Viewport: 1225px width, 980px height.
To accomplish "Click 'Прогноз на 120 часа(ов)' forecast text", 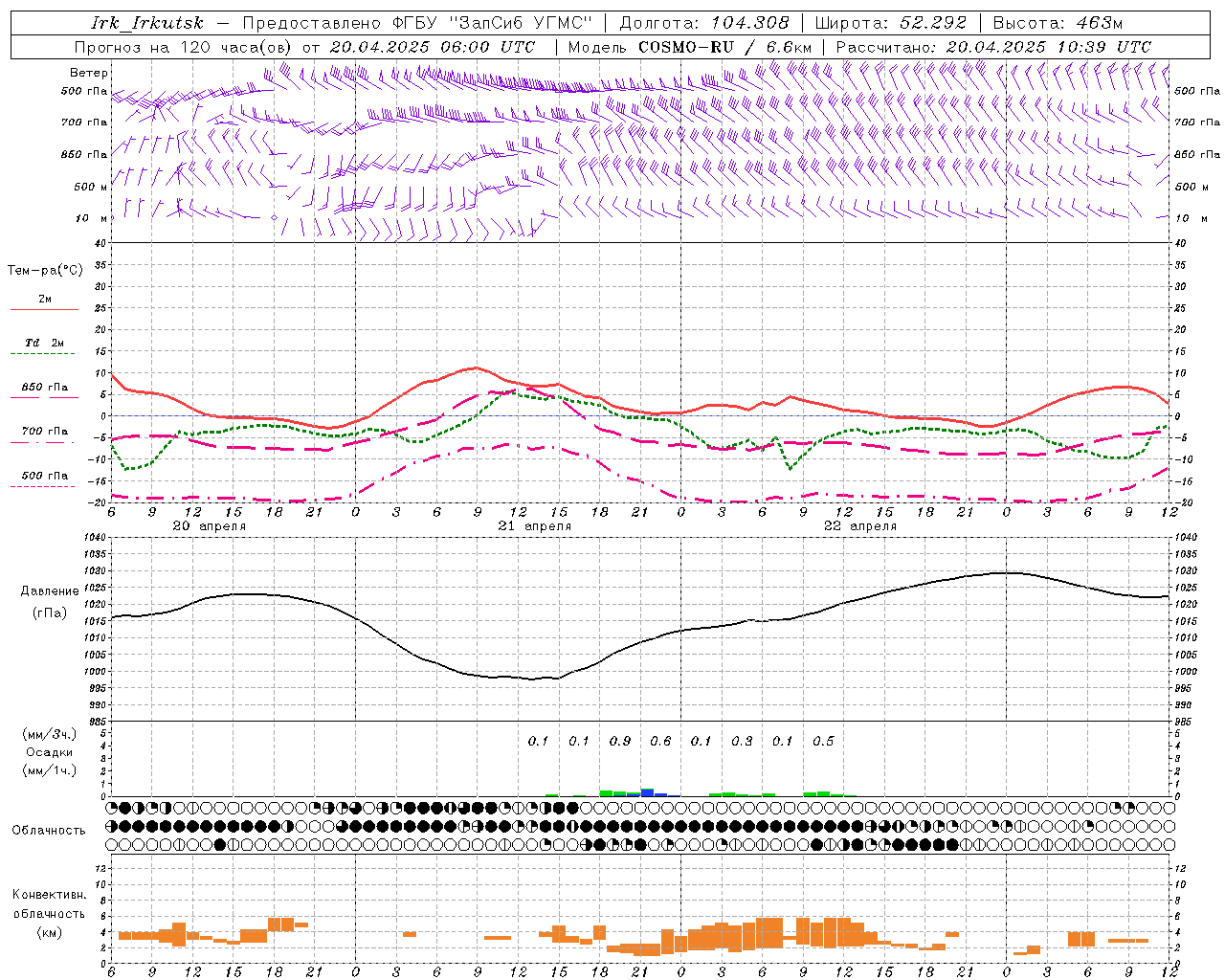I will [x=184, y=47].
